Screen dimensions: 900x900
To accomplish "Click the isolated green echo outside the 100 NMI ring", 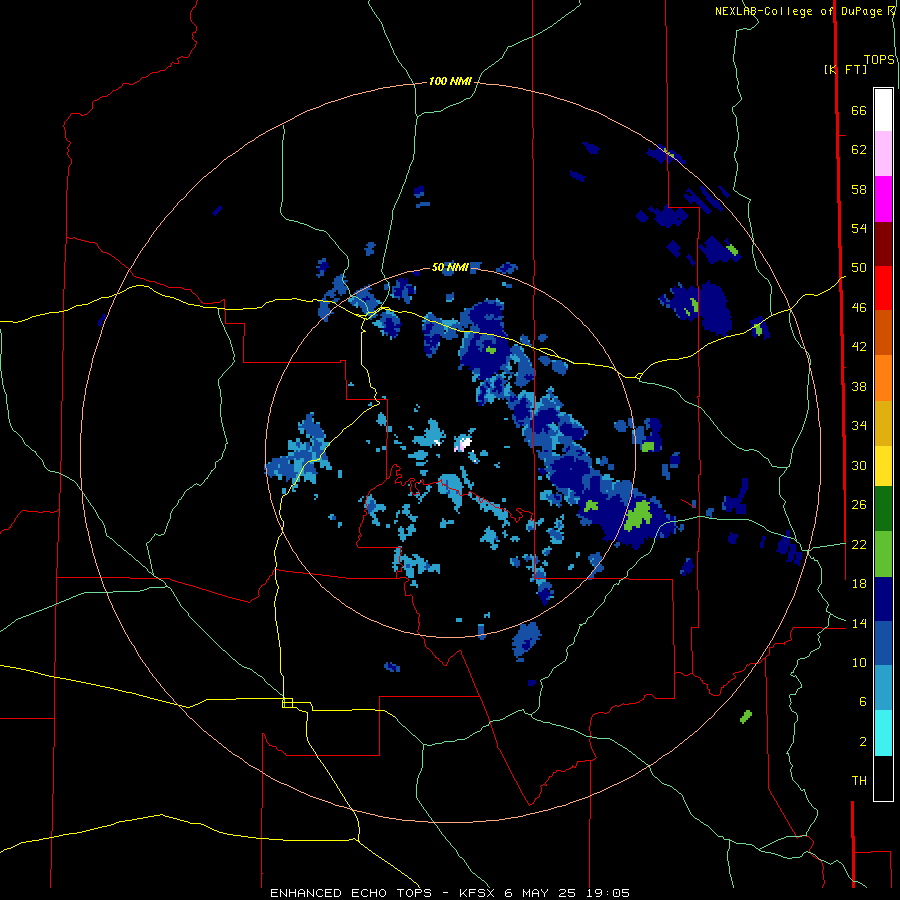I will click(746, 716).
